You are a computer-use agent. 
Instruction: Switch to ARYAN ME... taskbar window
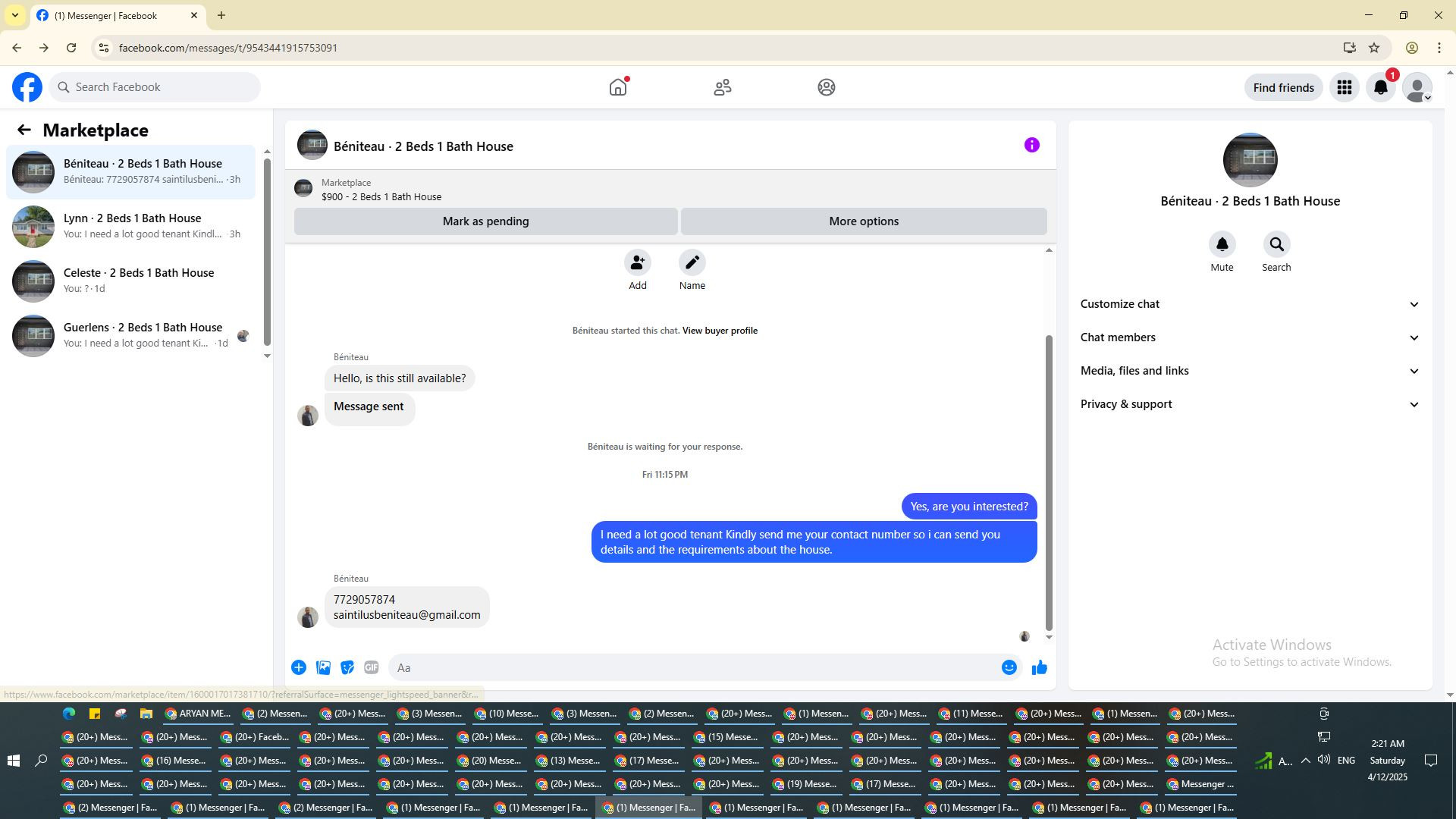pyautogui.click(x=198, y=714)
